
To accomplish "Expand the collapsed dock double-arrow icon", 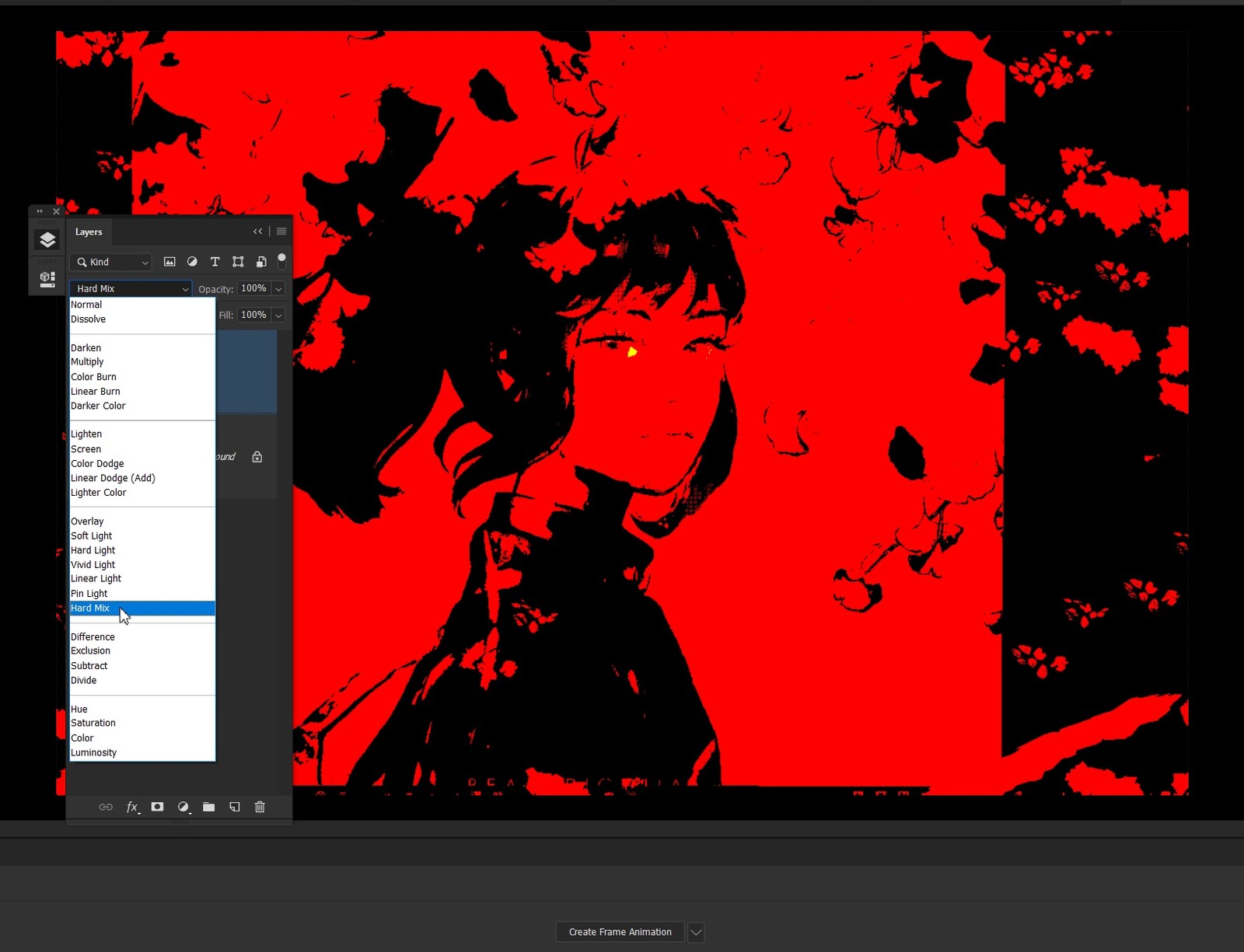I will (40, 211).
